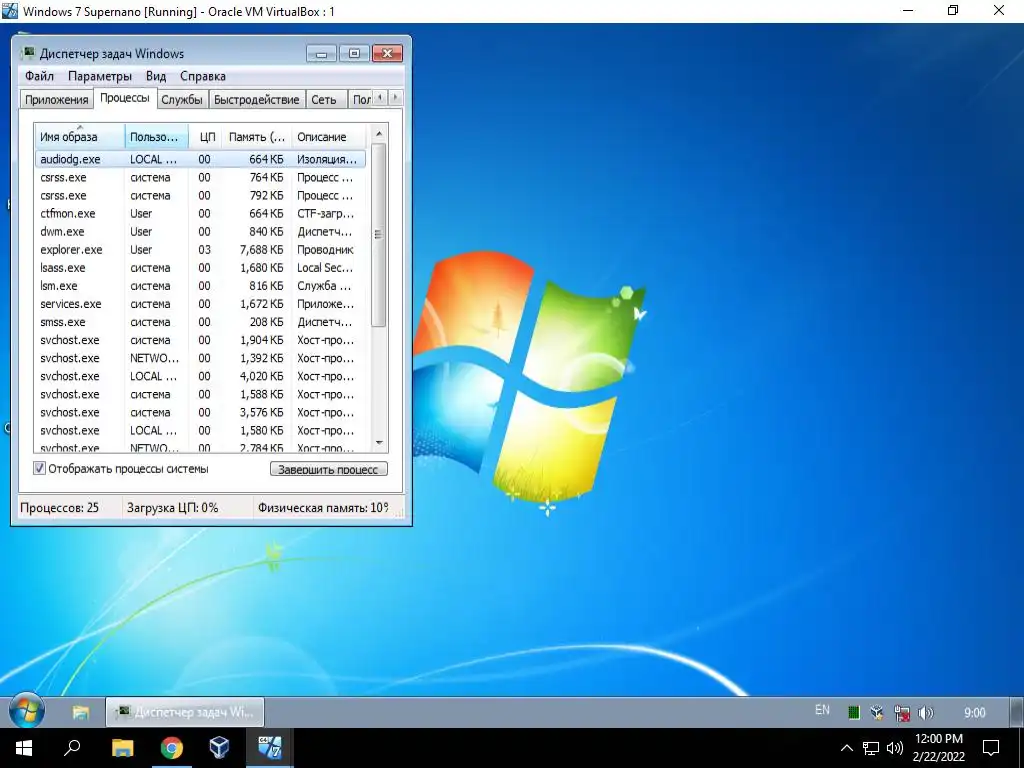The width and height of the screenshot is (1024, 768).
Task: Click the network tray icon with red X
Action: pos(902,712)
